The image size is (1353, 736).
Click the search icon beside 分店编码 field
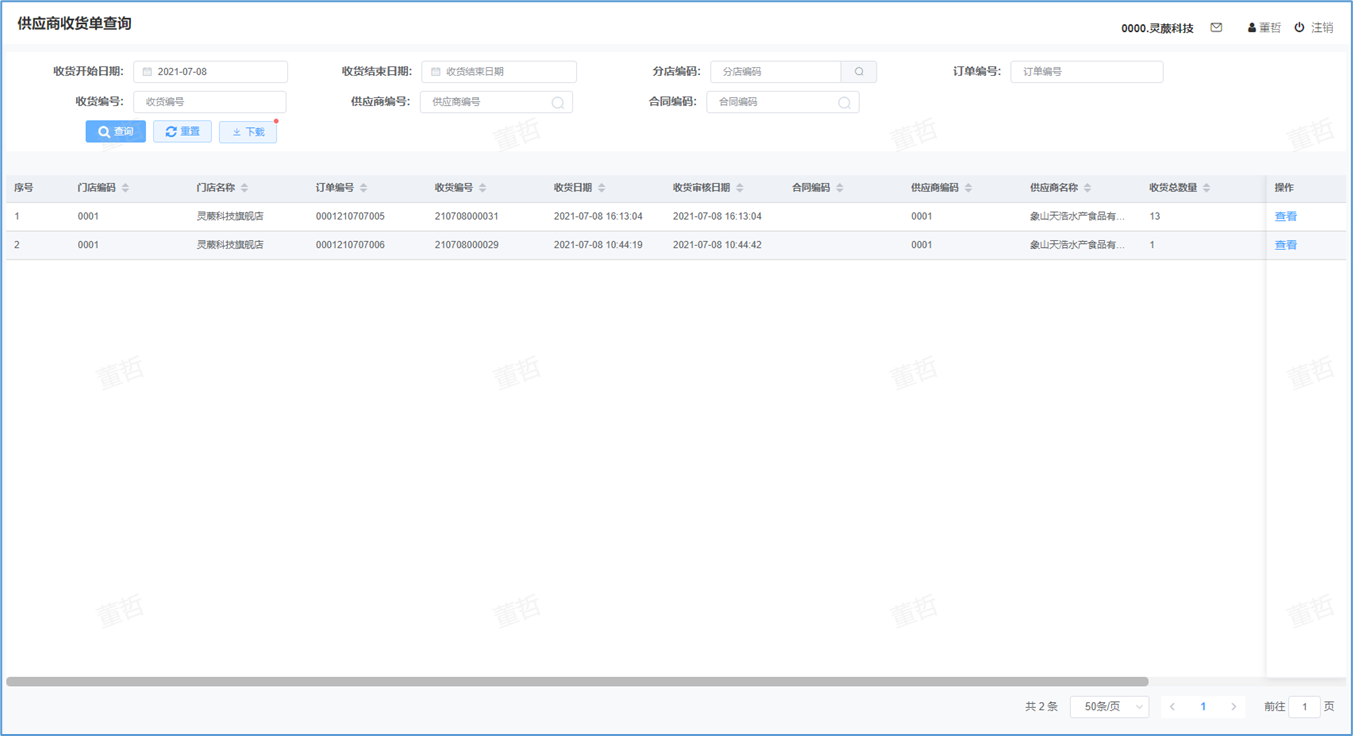tap(859, 72)
